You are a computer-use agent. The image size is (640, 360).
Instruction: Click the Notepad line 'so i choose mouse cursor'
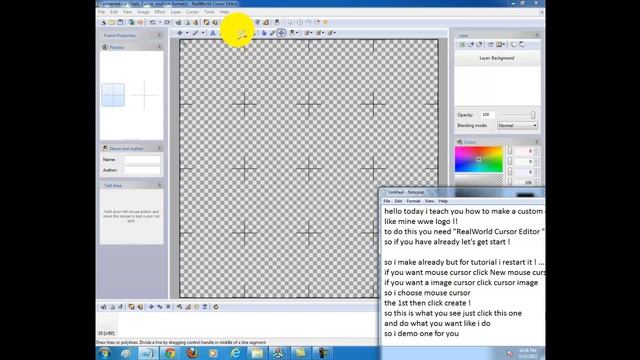427,293
